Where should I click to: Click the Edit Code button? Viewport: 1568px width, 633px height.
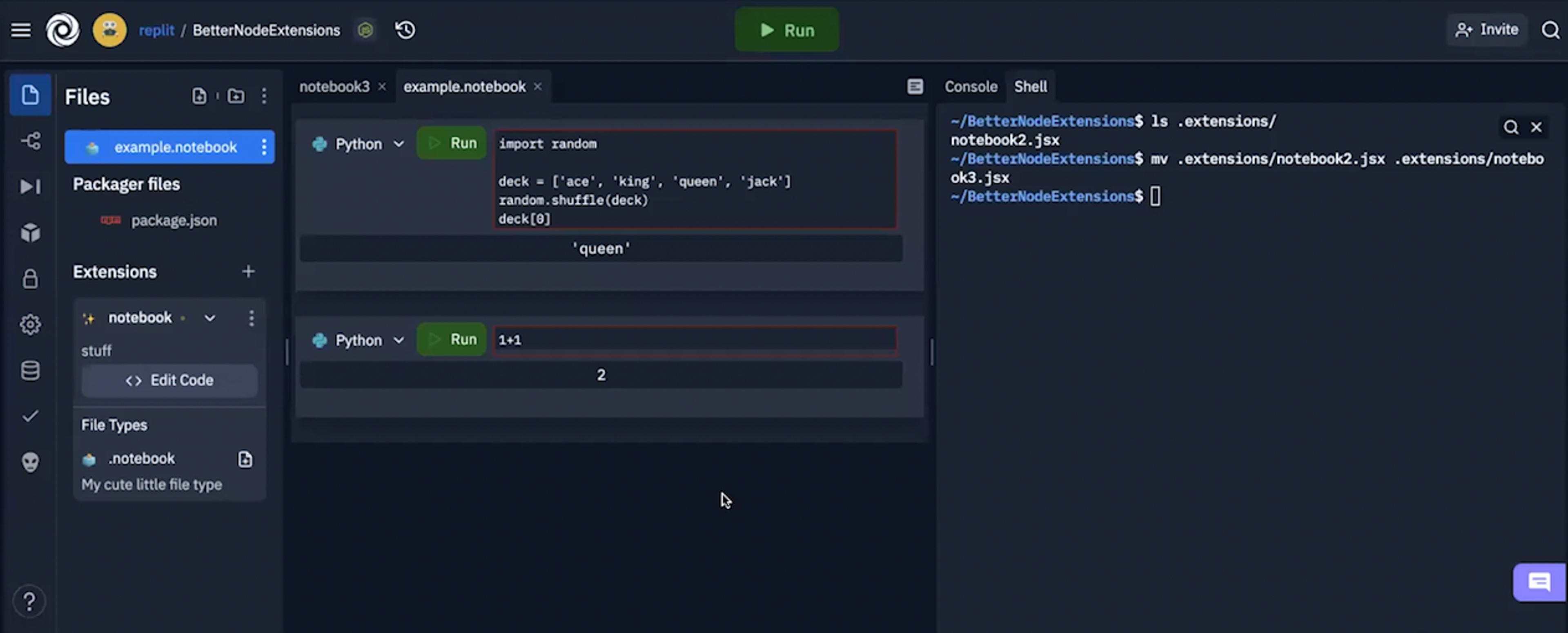click(169, 380)
